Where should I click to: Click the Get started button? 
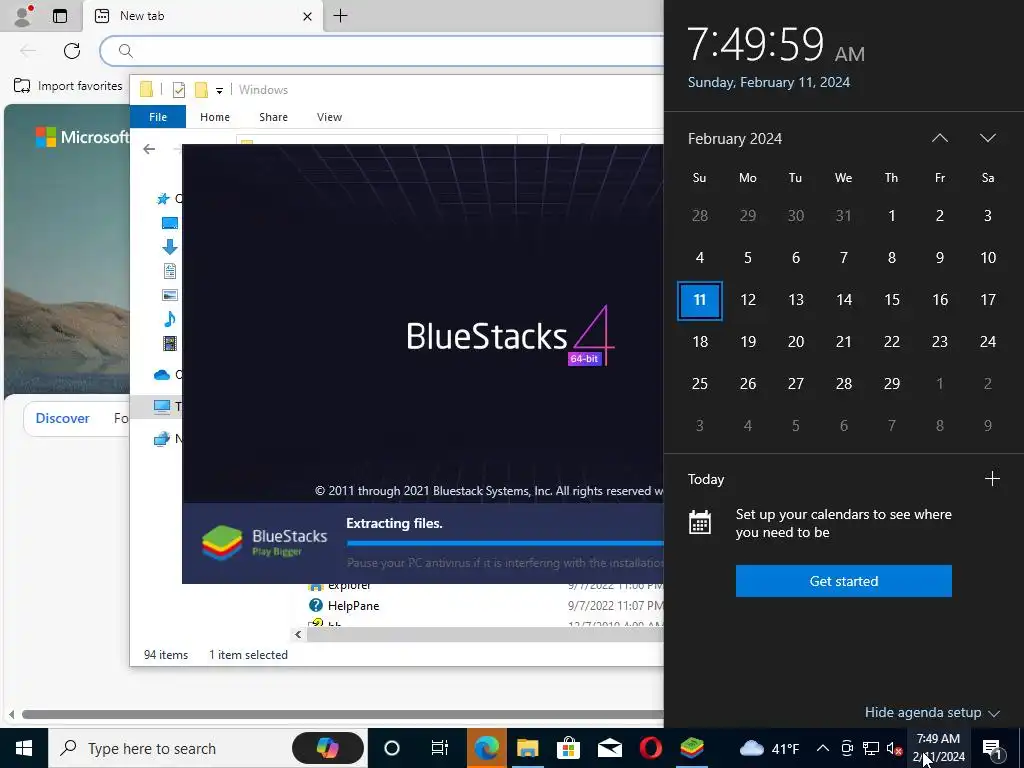point(844,581)
